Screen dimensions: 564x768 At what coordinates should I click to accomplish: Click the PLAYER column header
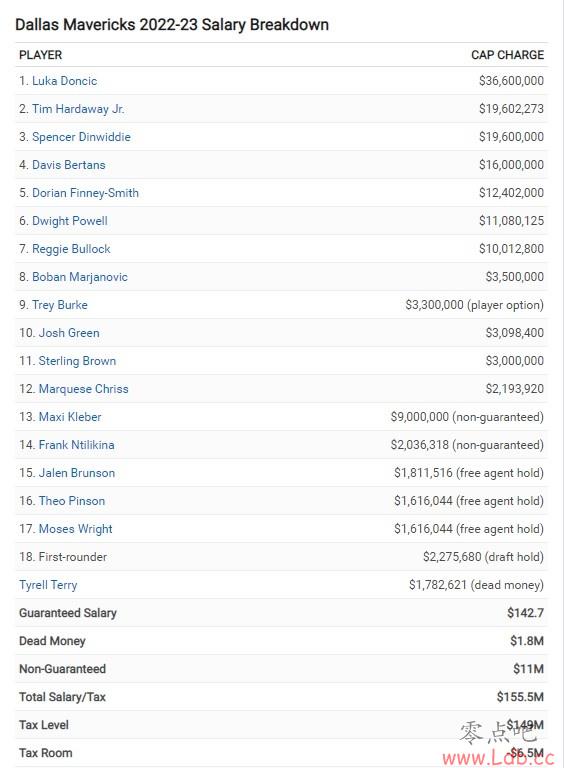coord(41,55)
